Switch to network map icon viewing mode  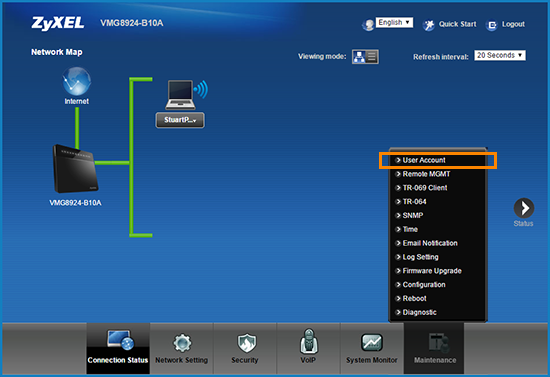point(359,56)
